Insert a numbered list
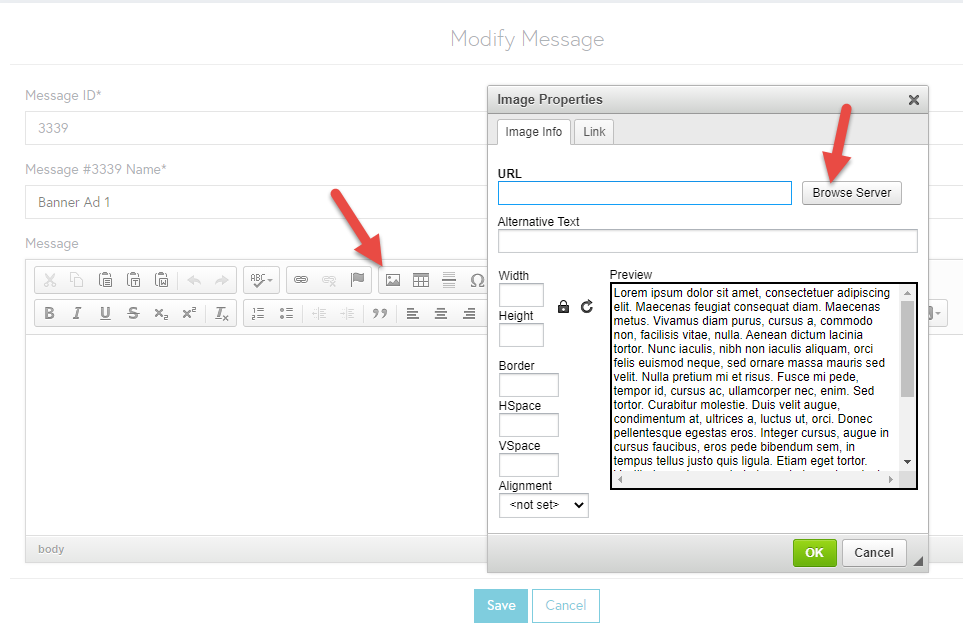 tap(258, 313)
